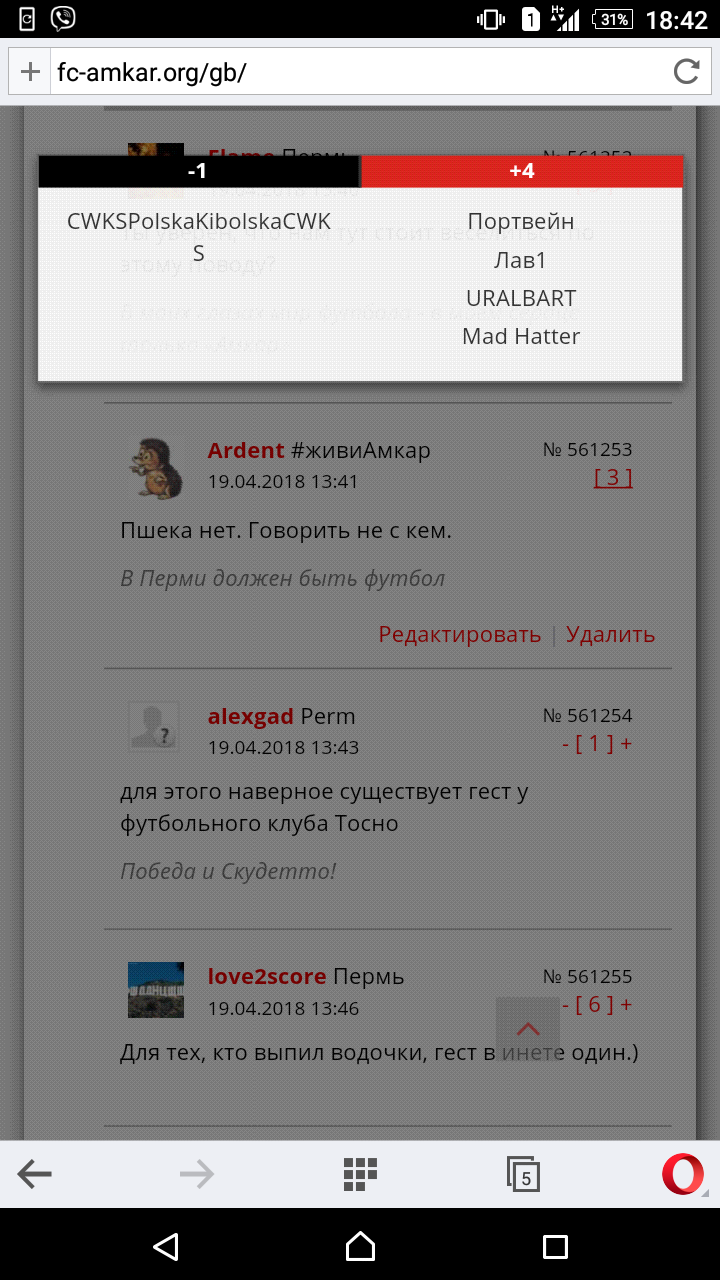Tap the scroll-to-top chevron button
Image resolution: width=720 pixels, height=1280 pixels.
(x=528, y=1029)
